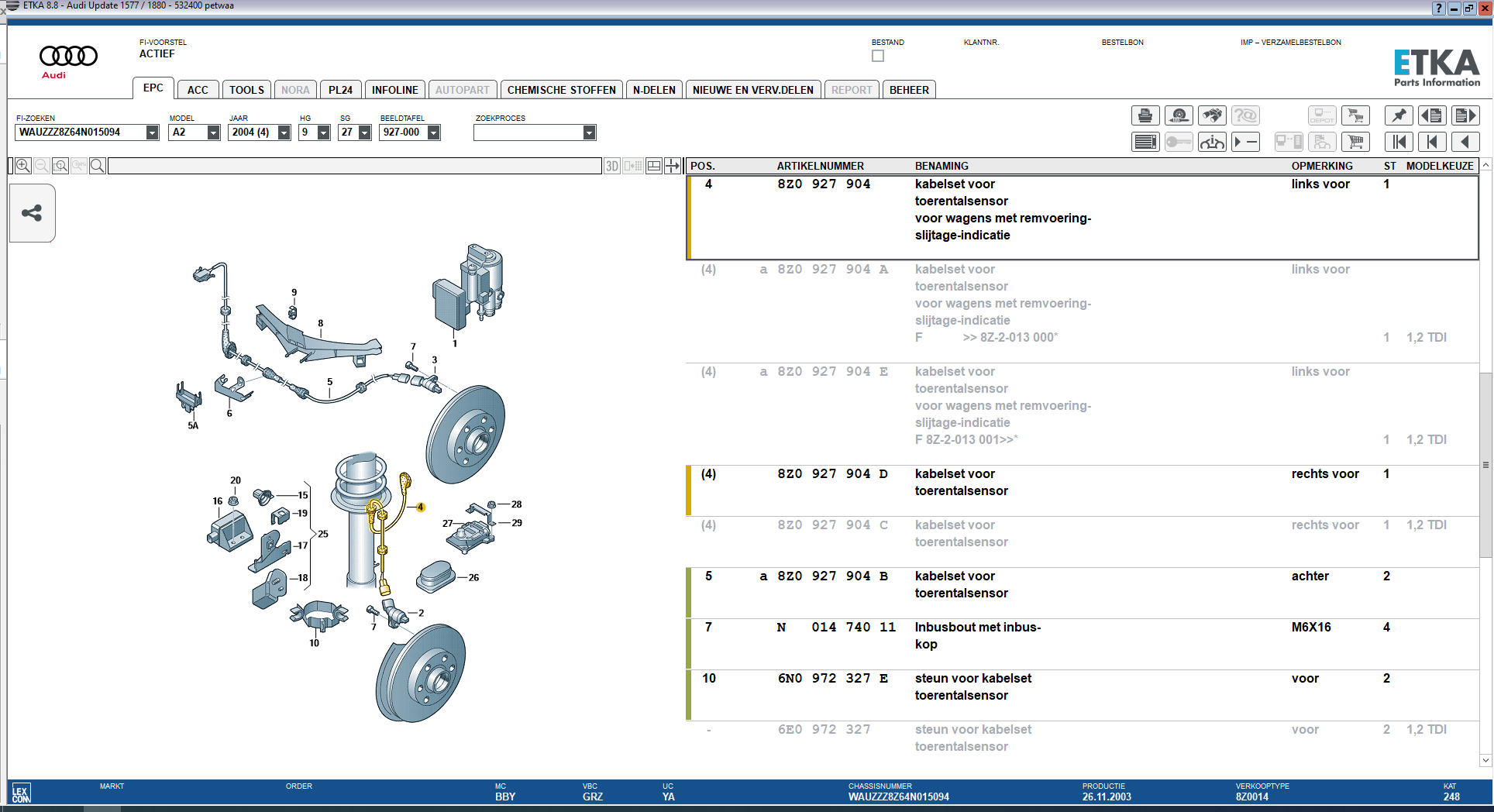This screenshot has width=1494, height=812.
Task: Click callout number 26 in the diagram
Action: coord(473,577)
